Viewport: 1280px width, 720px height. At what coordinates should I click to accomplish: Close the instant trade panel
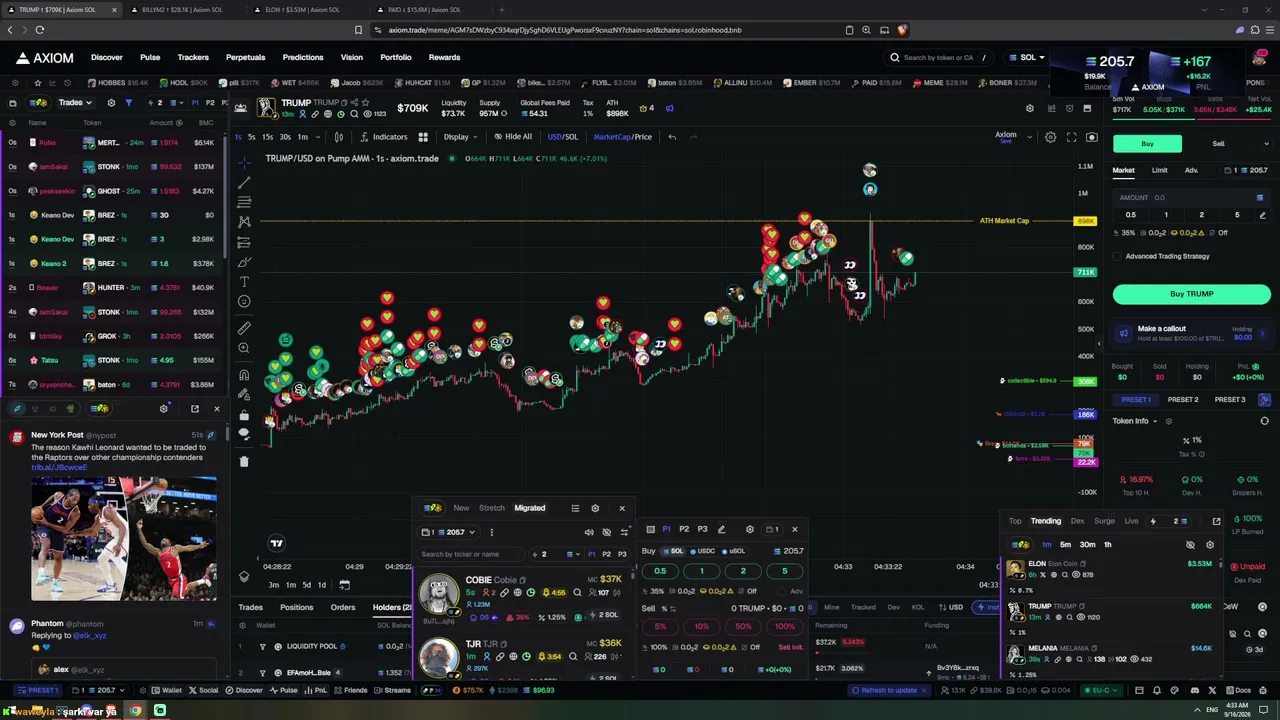pos(795,529)
